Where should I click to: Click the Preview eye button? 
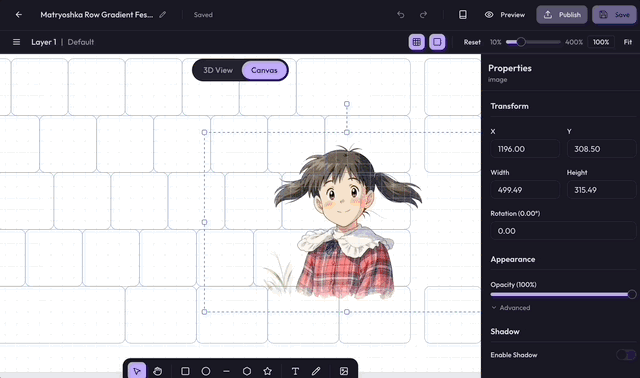[x=504, y=15]
